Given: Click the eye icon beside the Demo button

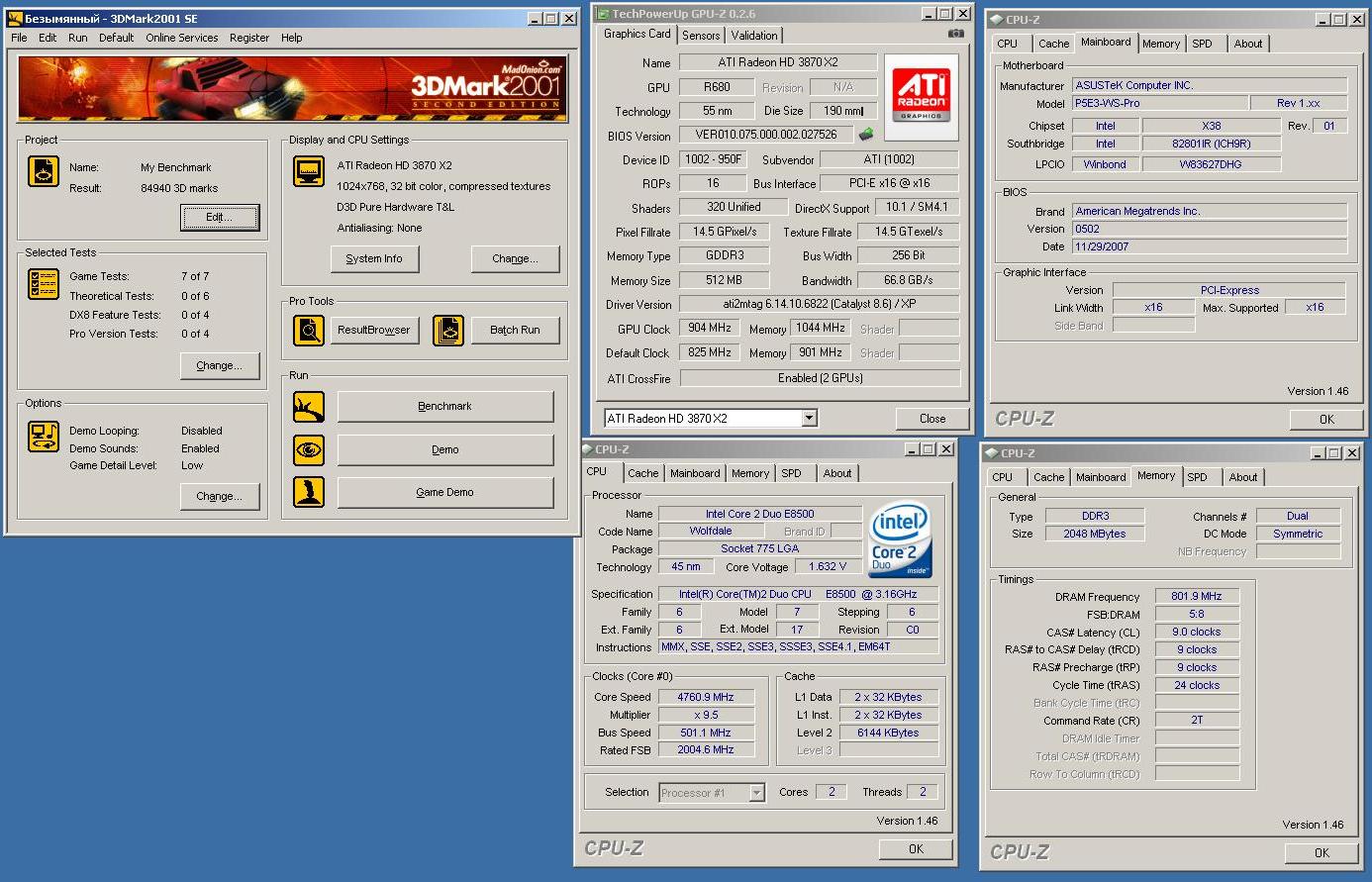Looking at the screenshot, I should click(309, 449).
